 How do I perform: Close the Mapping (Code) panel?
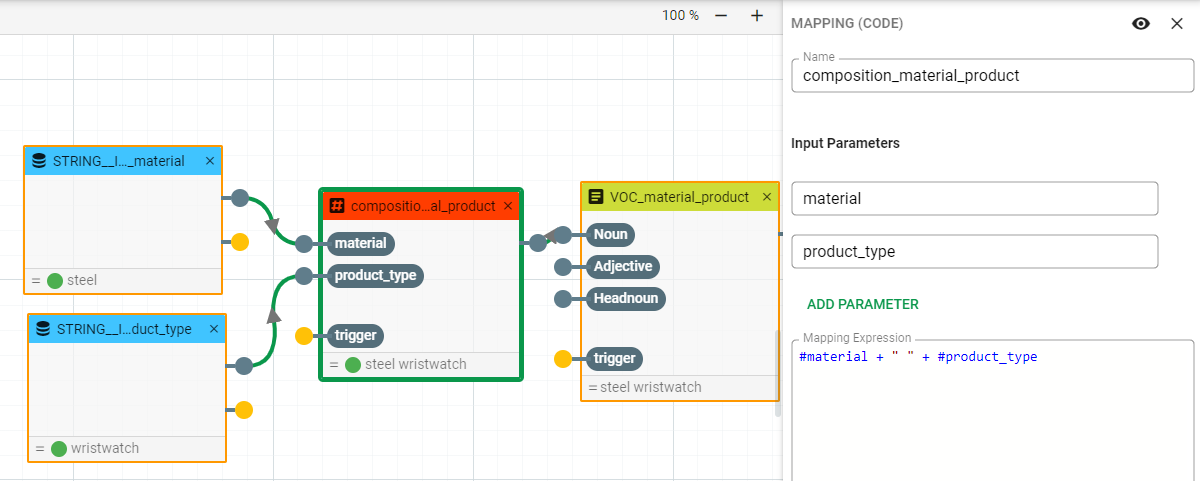1177,24
